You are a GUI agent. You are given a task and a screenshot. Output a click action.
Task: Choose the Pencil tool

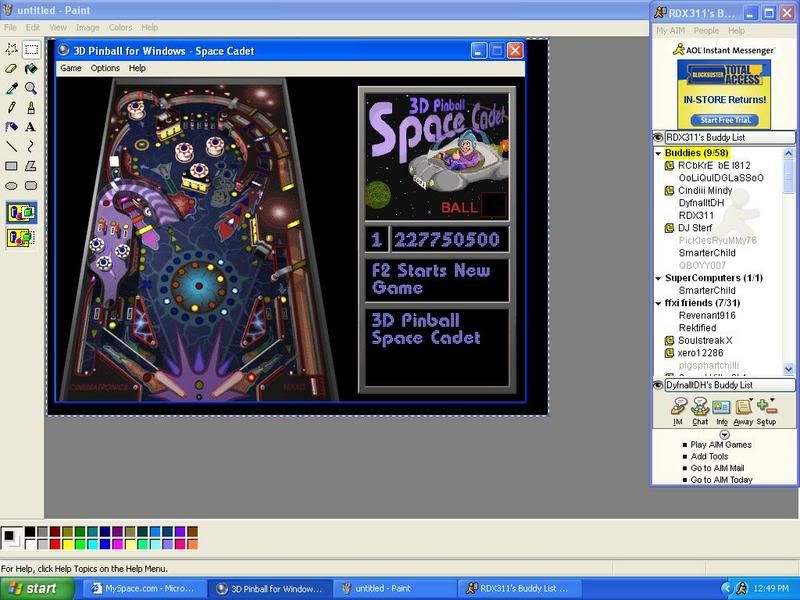(x=11, y=107)
